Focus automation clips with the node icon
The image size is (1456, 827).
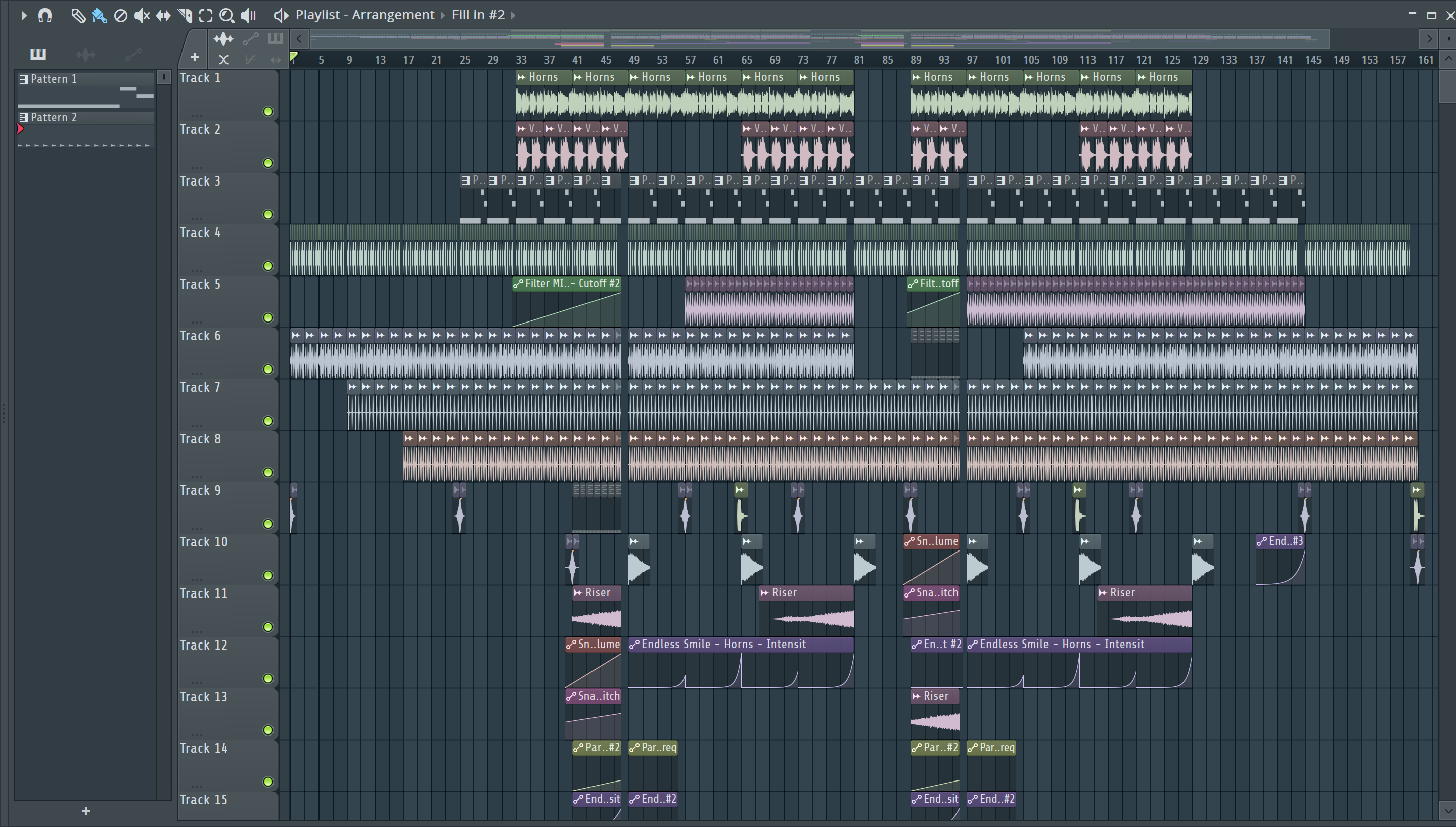tap(250, 38)
